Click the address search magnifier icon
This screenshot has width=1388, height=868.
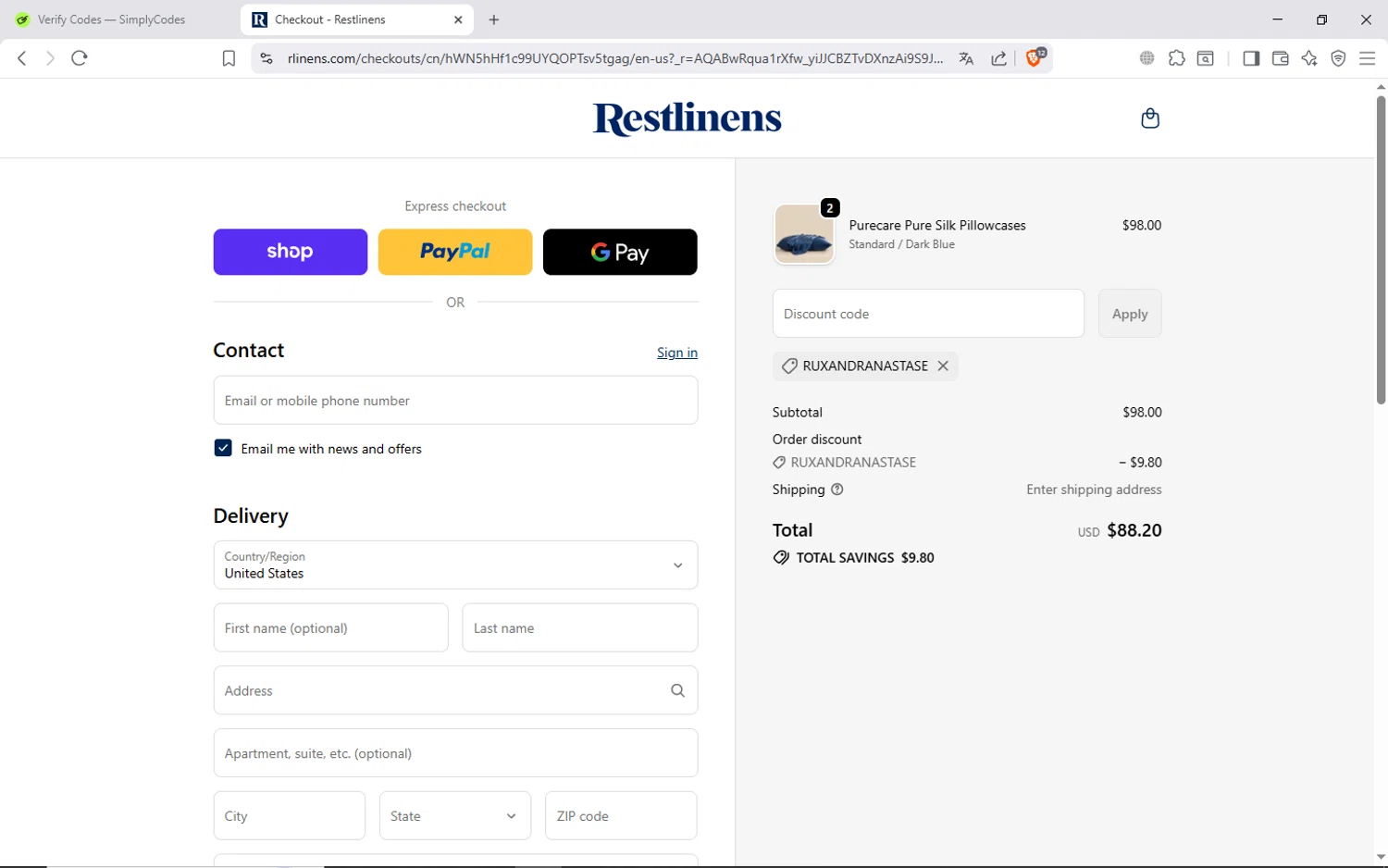677,690
